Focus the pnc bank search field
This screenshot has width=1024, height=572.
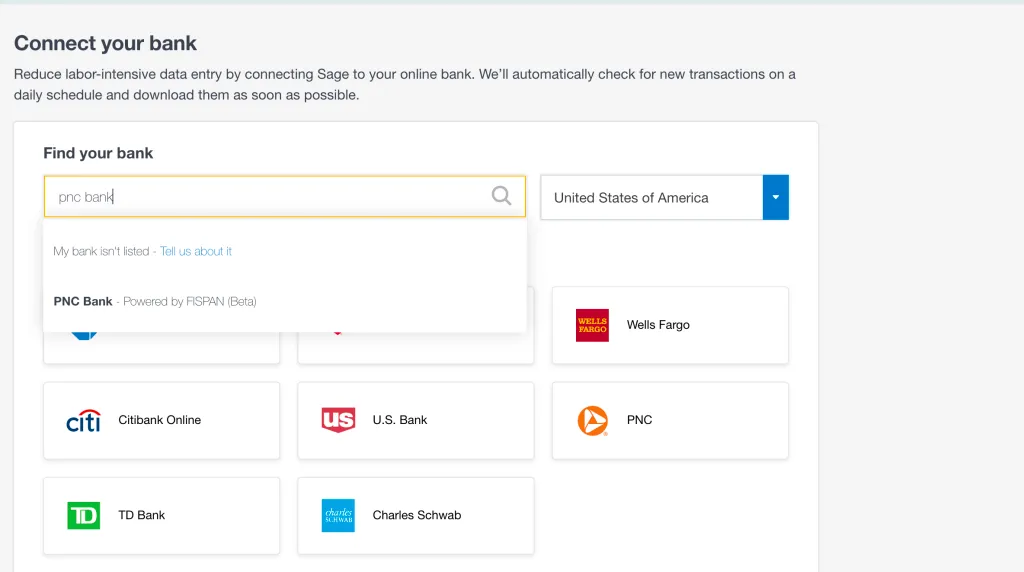(x=285, y=197)
